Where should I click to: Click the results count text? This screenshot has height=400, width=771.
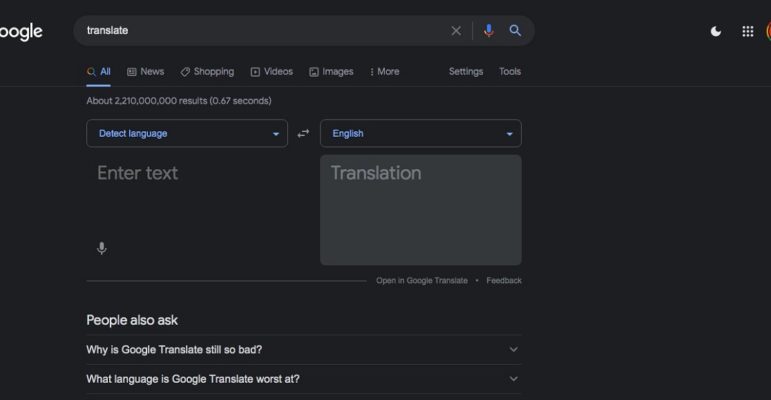[179, 101]
